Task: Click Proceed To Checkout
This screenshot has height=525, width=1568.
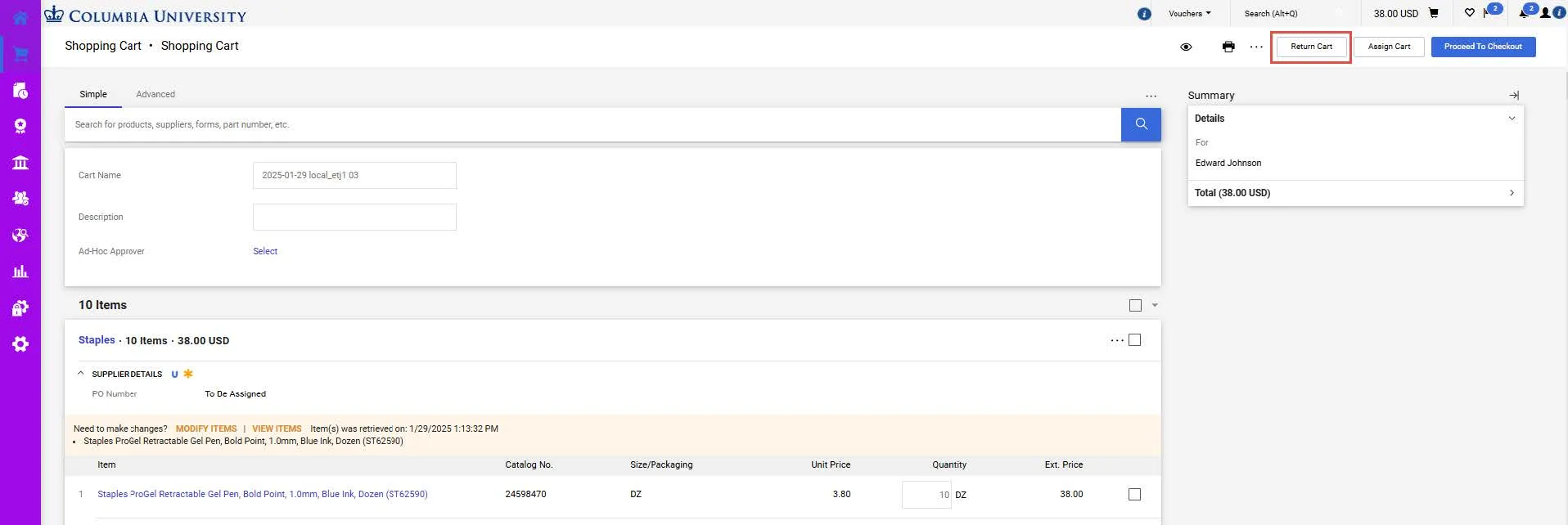Action: point(1483,47)
